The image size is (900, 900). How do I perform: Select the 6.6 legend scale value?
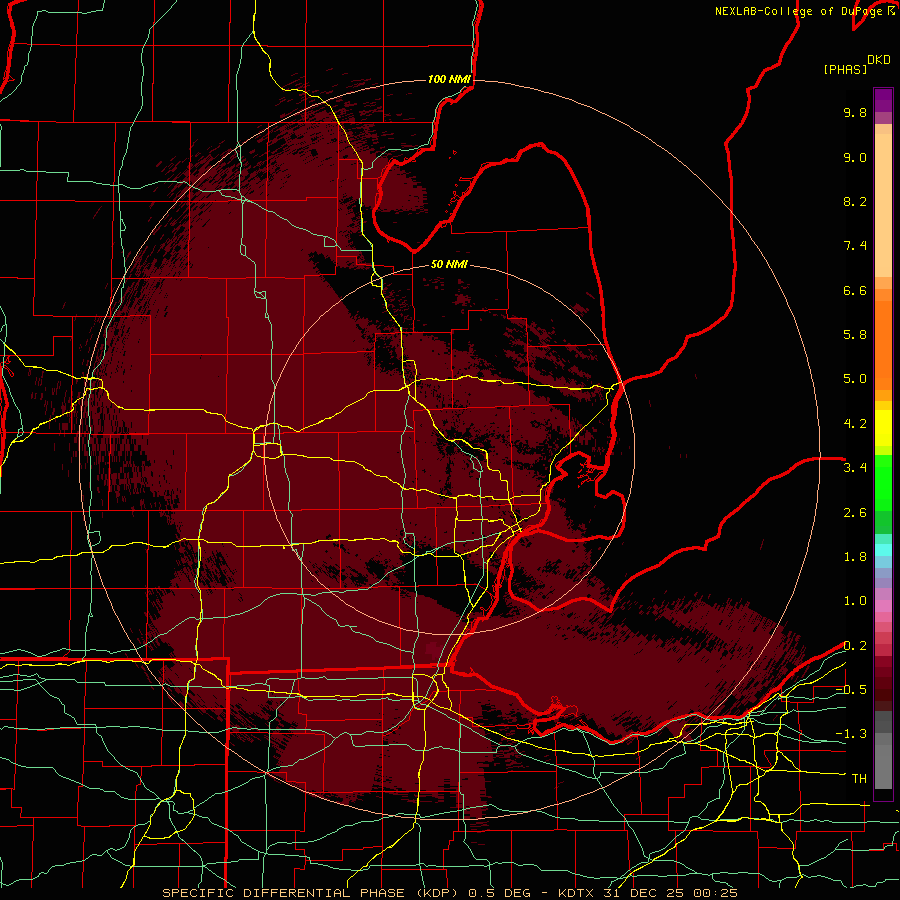coord(855,290)
